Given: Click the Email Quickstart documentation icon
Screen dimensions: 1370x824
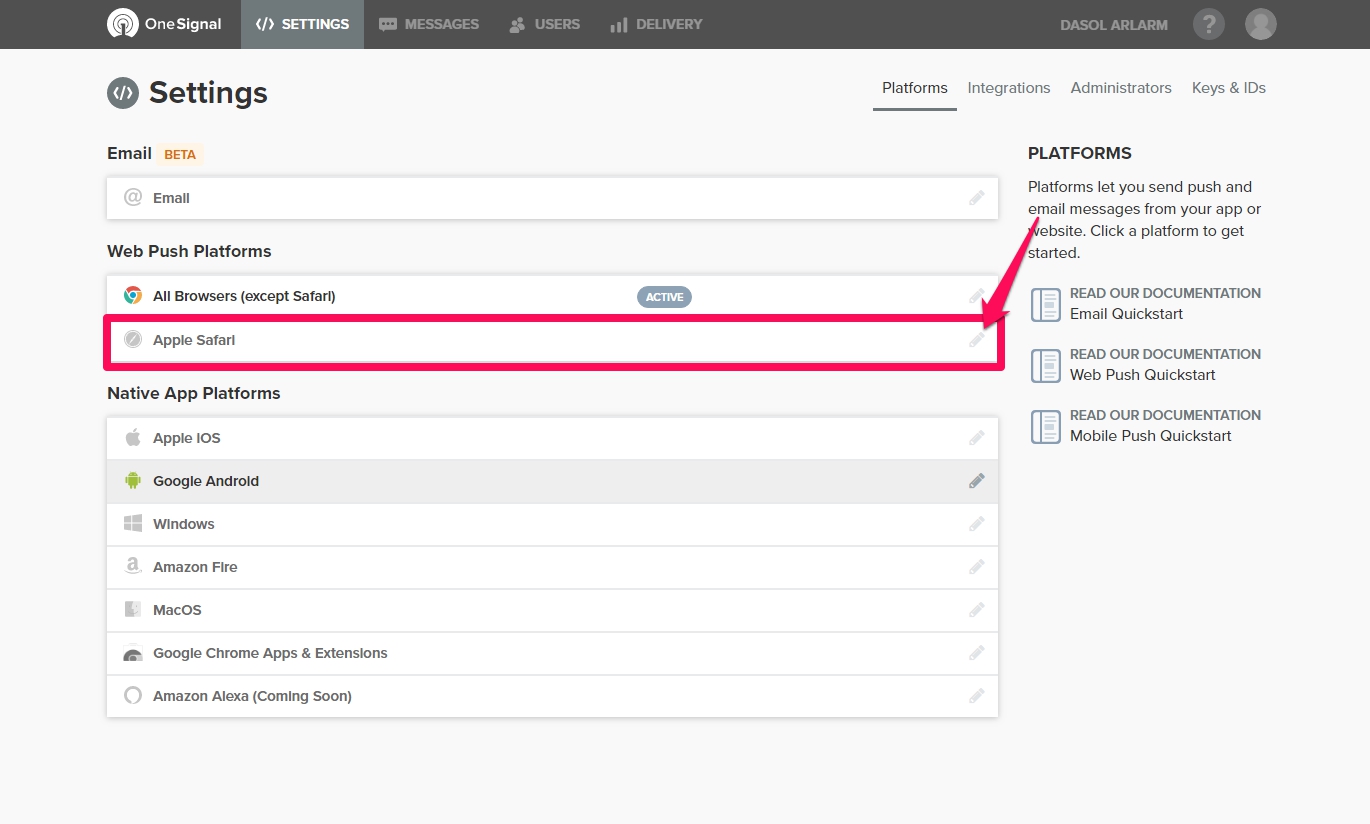Looking at the screenshot, I should (1045, 304).
